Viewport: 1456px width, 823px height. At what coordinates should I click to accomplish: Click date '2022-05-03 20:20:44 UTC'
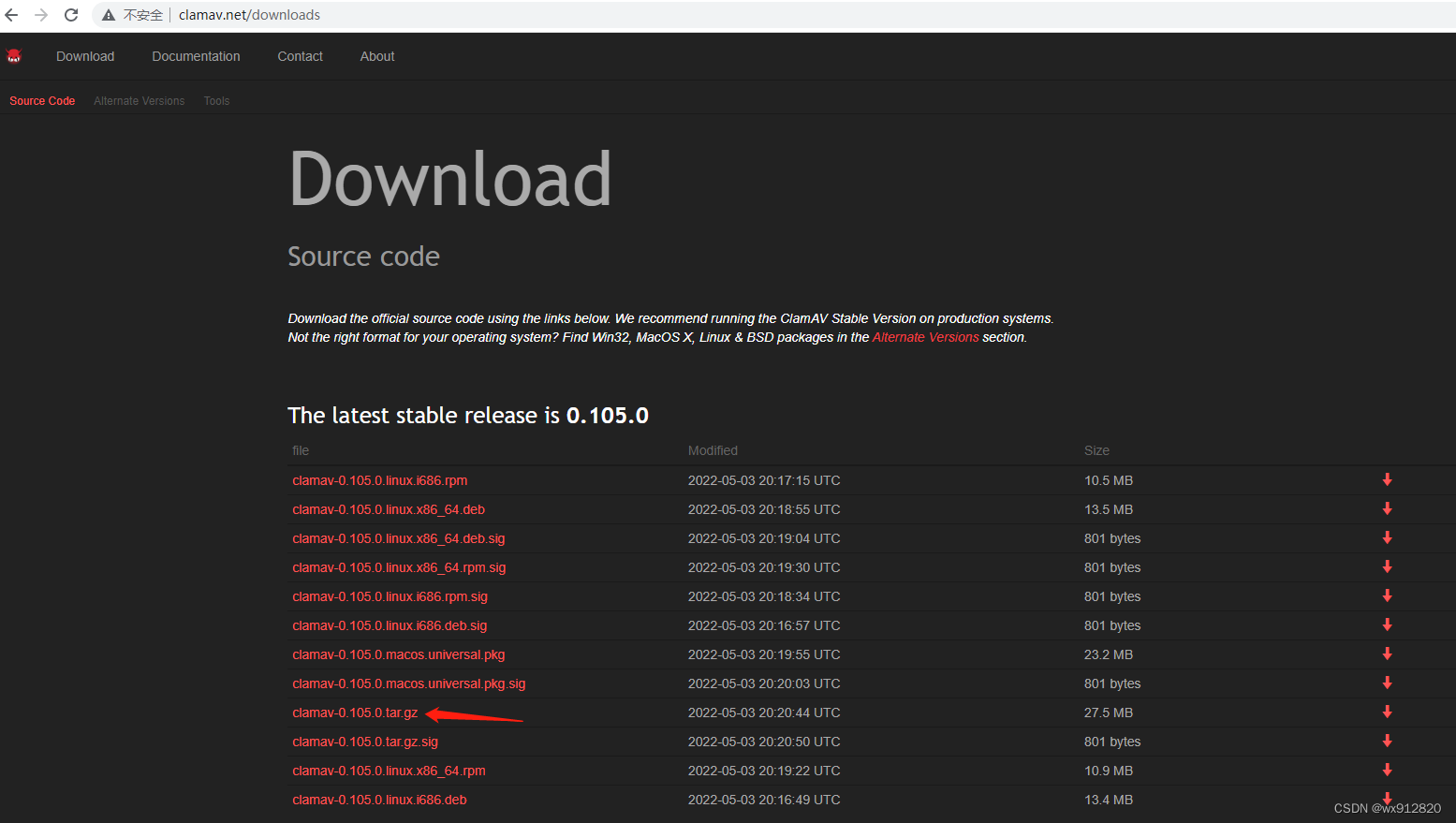[x=764, y=713]
